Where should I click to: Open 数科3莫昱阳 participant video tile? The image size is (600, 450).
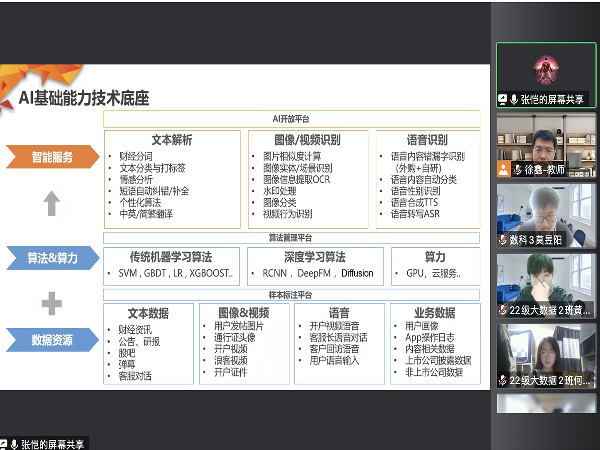pos(540,212)
